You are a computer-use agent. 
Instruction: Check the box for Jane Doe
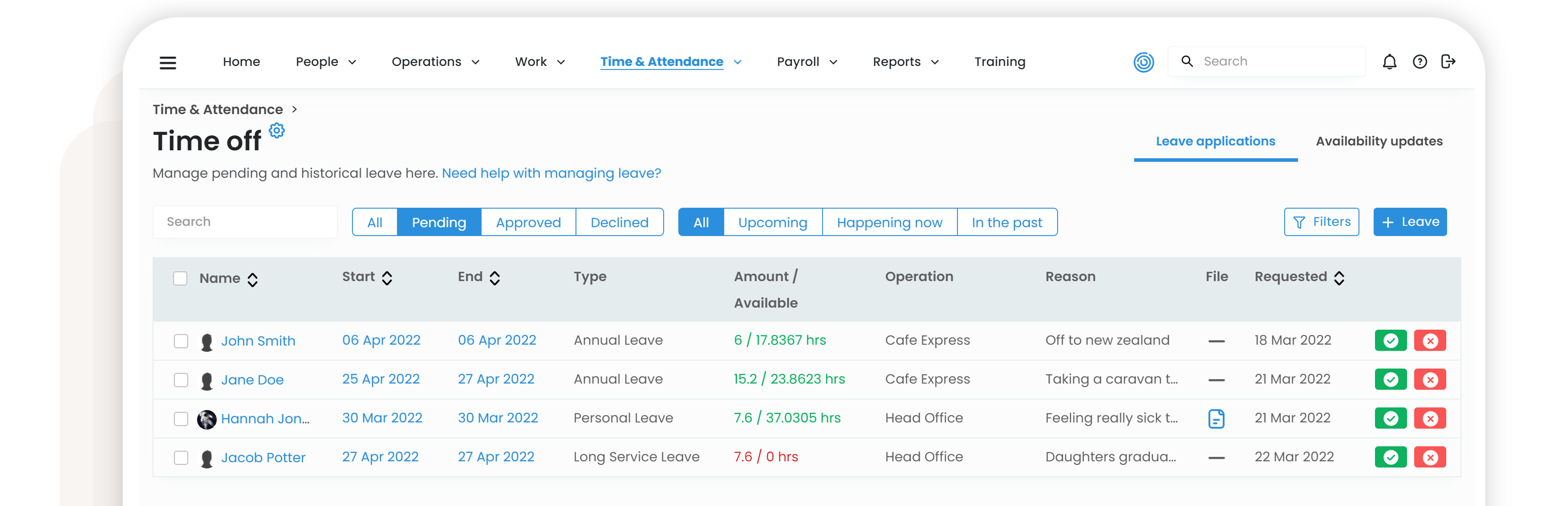(x=181, y=380)
